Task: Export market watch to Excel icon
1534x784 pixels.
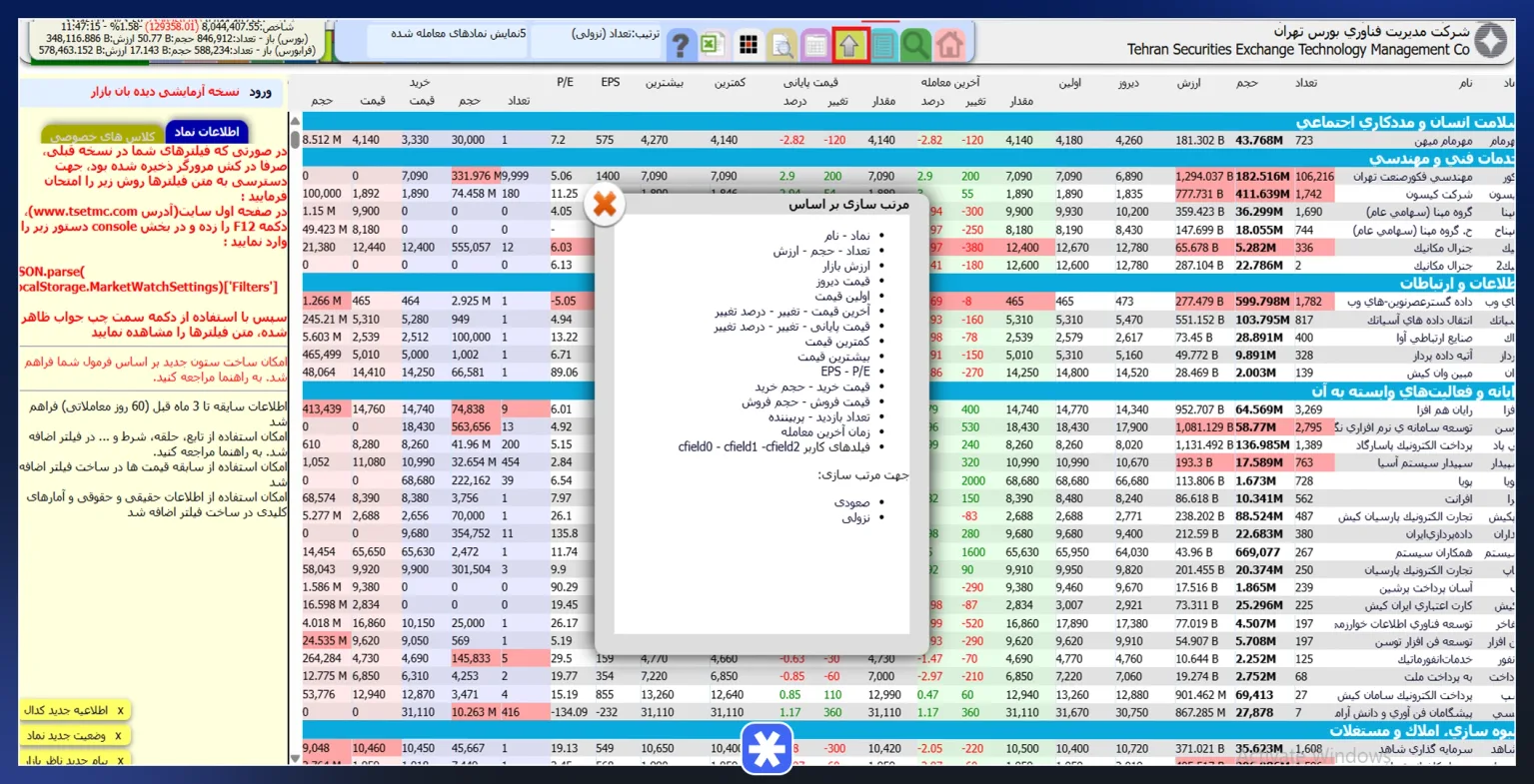Action: pos(713,45)
